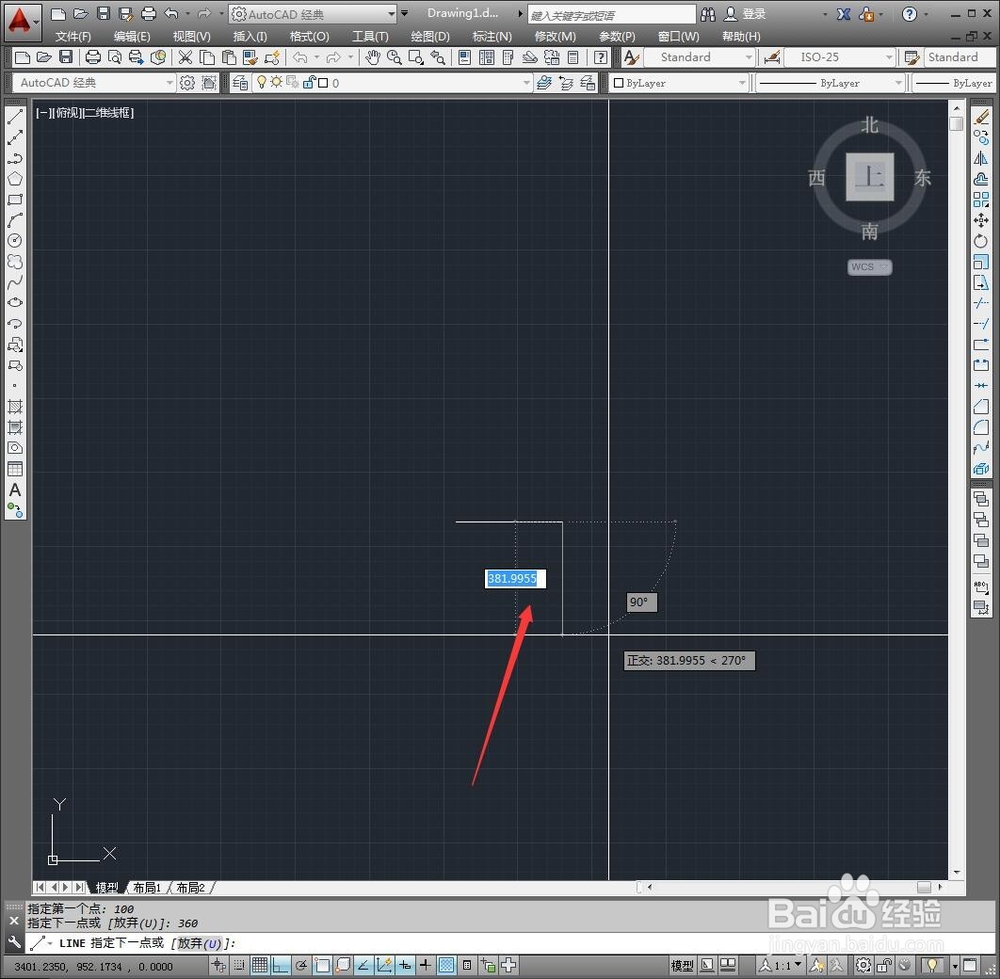Click the 放弃(U) option in command line
This screenshot has height=979, width=1000.
click(x=199, y=943)
